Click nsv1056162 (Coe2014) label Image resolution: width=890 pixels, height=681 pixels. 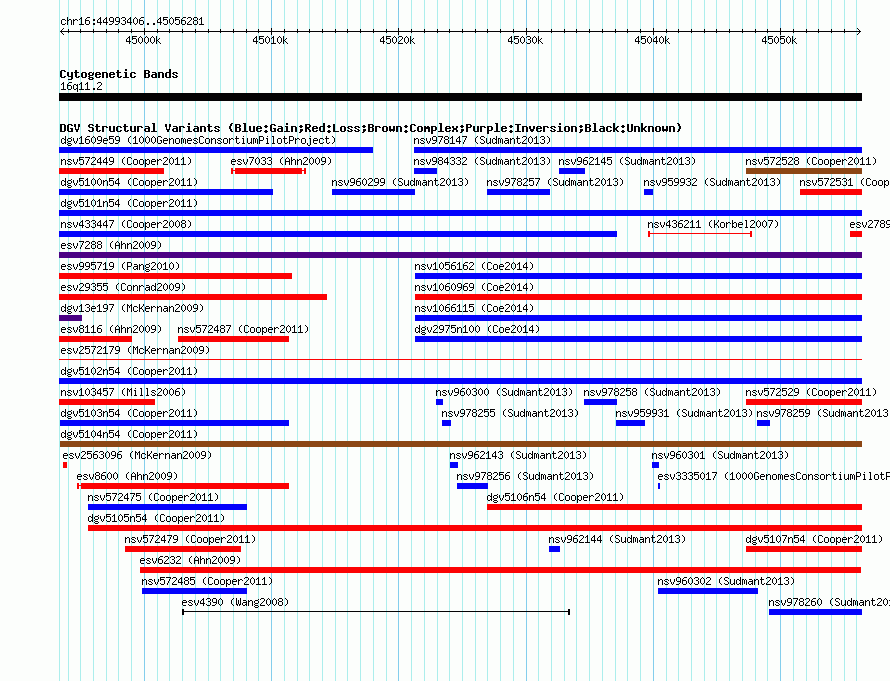(474, 266)
